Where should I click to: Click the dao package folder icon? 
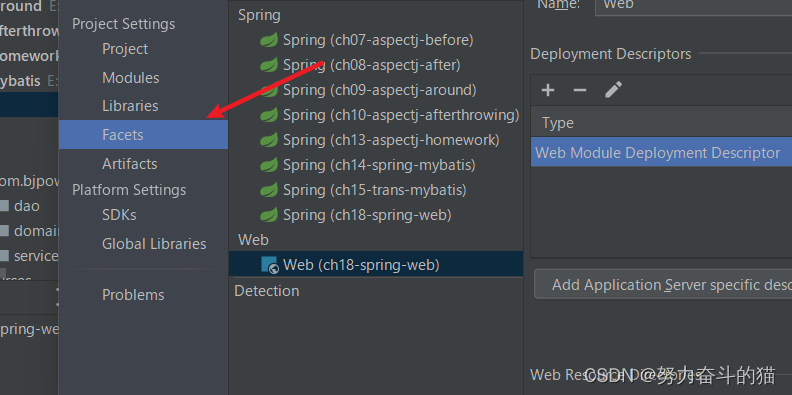click(4, 206)
